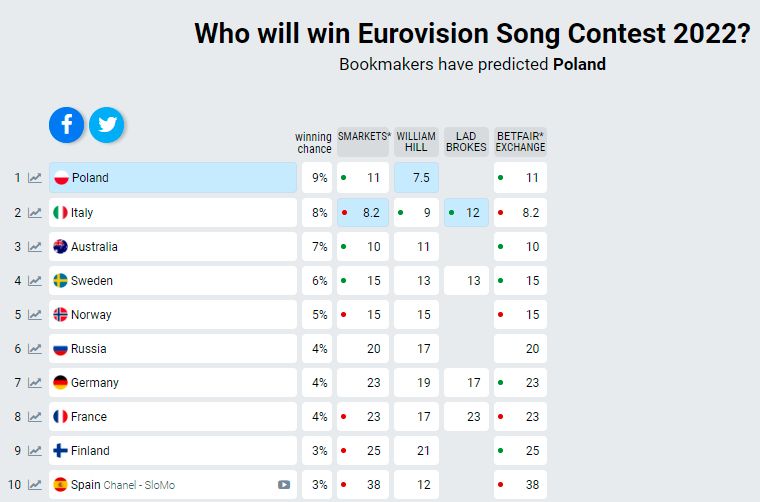Screen dimensions: 760x502
Task: Click Smarkets' 8.2 odds for Italy
Action: (x=363, y=213)
